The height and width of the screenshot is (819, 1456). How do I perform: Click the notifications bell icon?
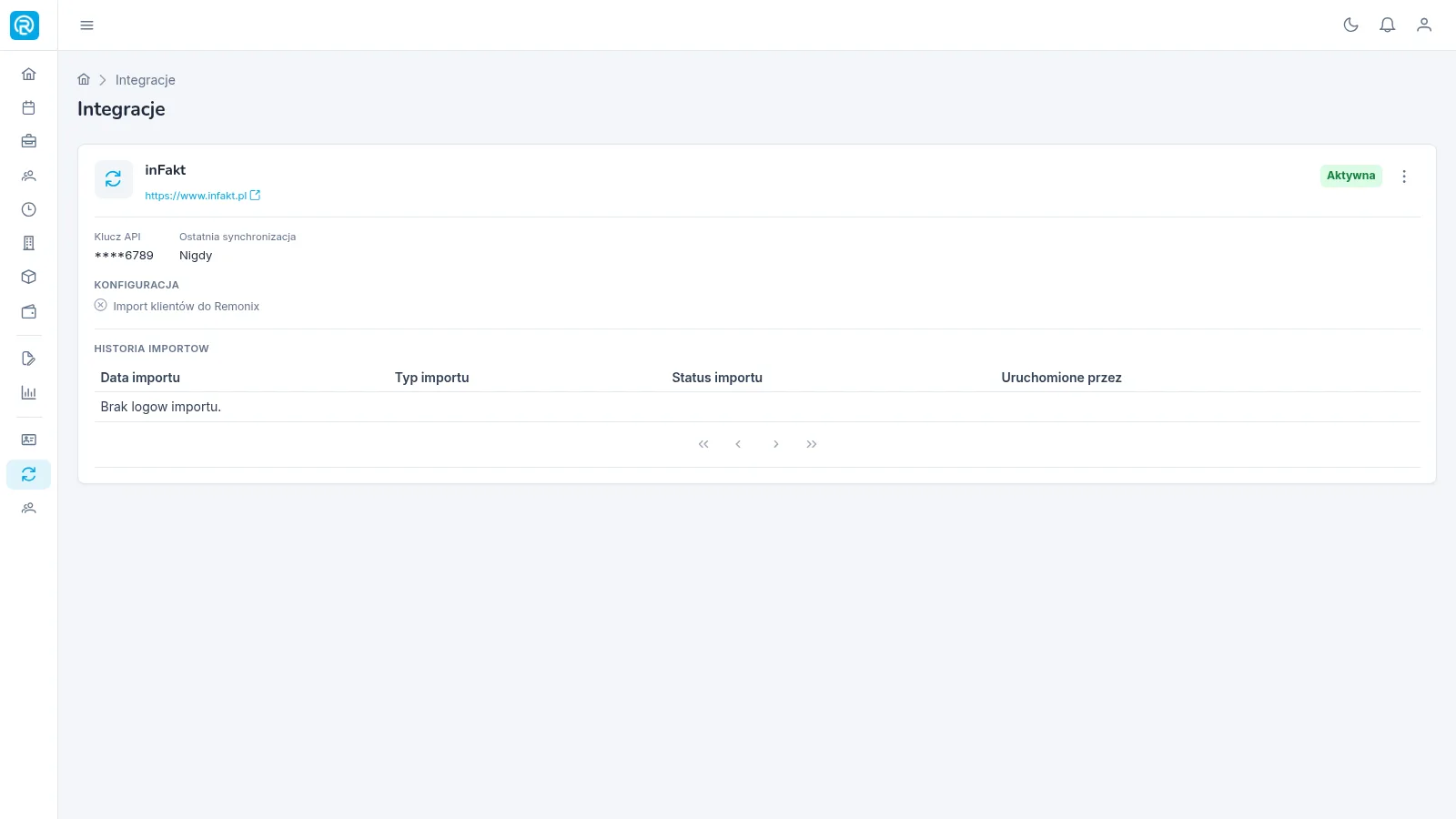click(x=1387, y=25)
